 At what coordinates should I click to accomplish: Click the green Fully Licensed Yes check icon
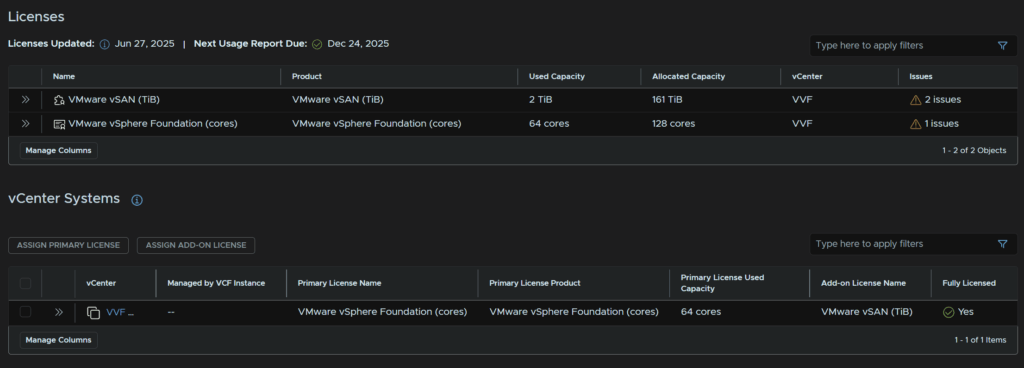pos(948,313)
